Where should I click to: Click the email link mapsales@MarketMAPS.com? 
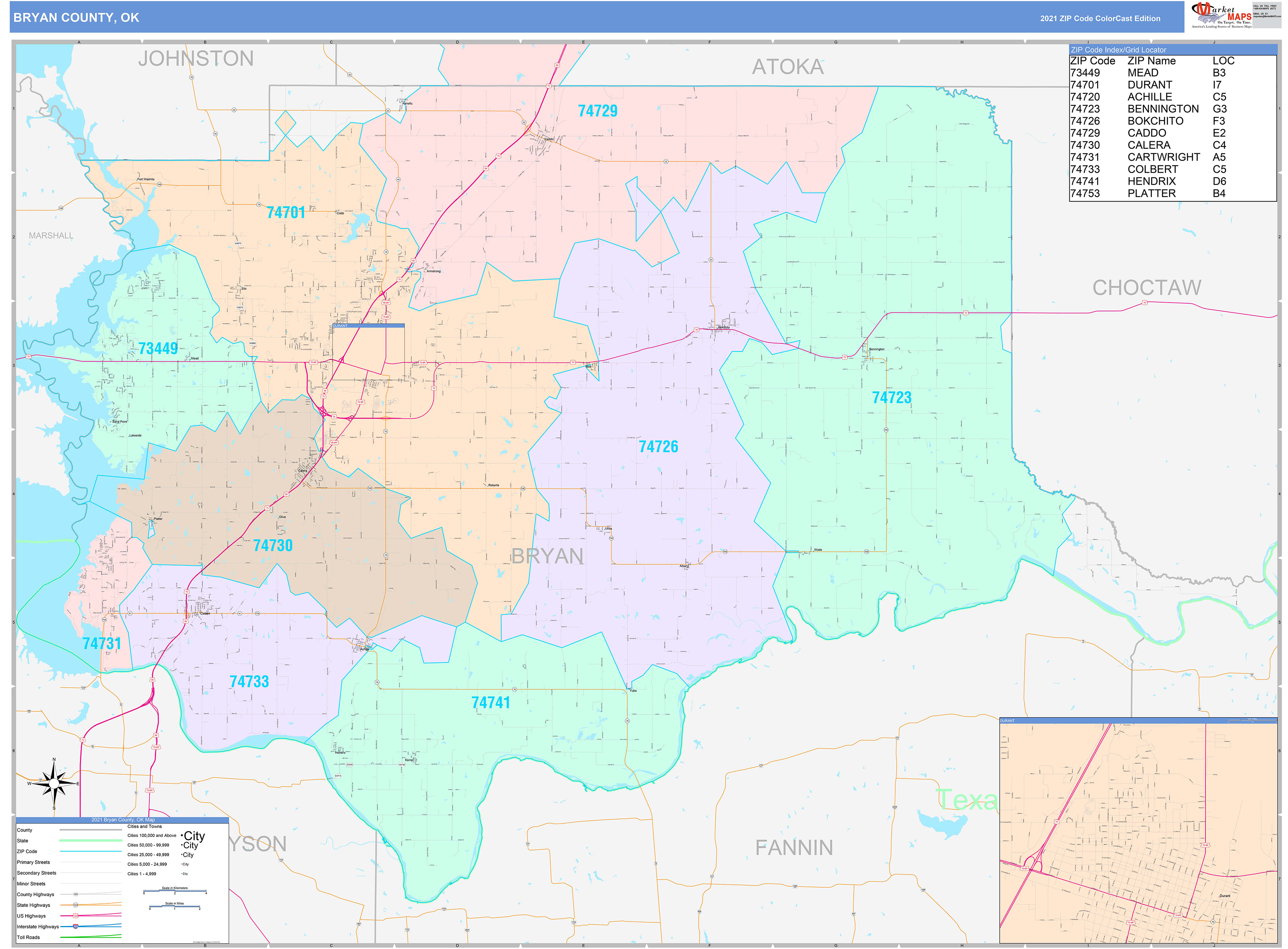[x=1268, y=16]
